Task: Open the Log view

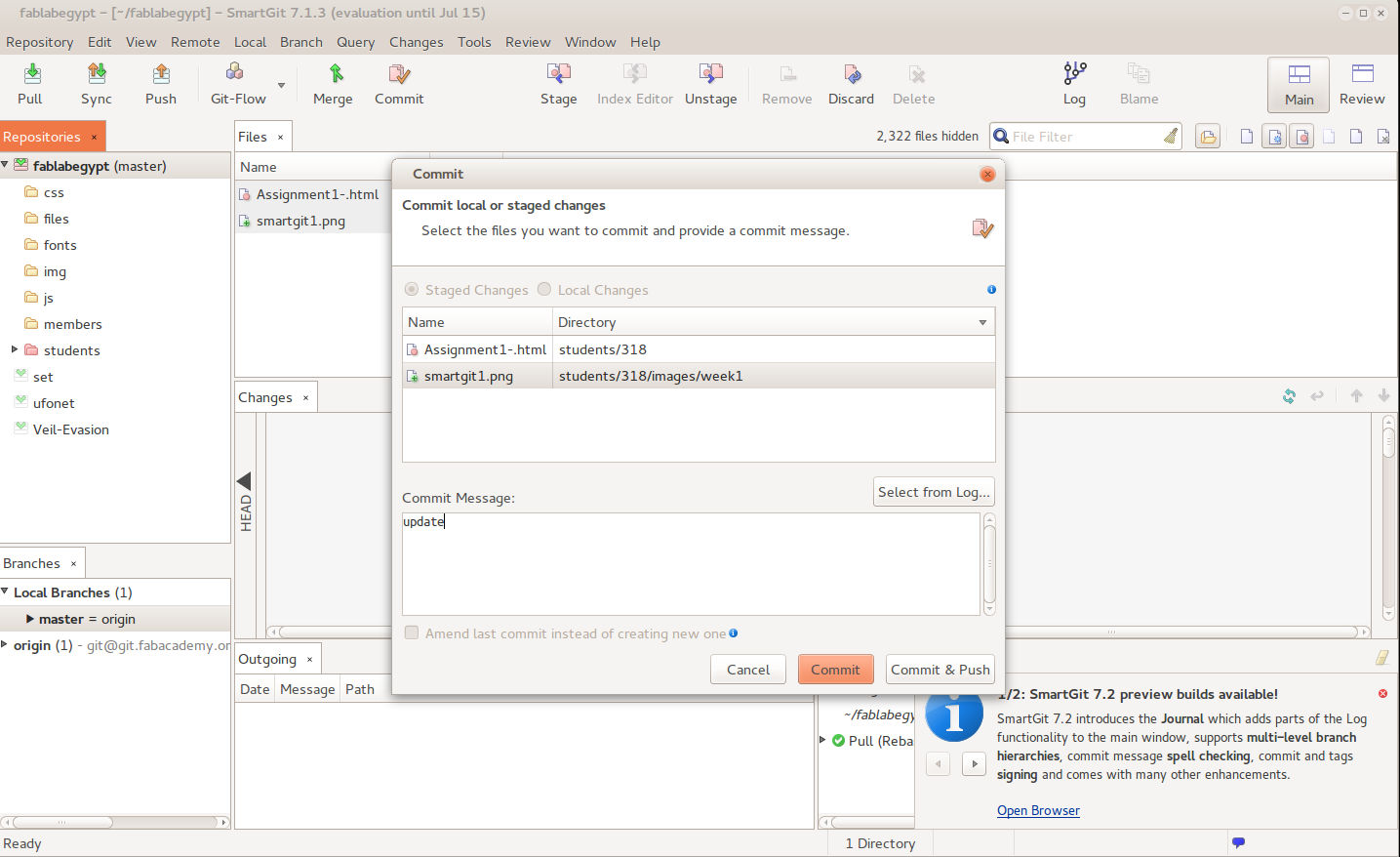Action: point(1074,84)
